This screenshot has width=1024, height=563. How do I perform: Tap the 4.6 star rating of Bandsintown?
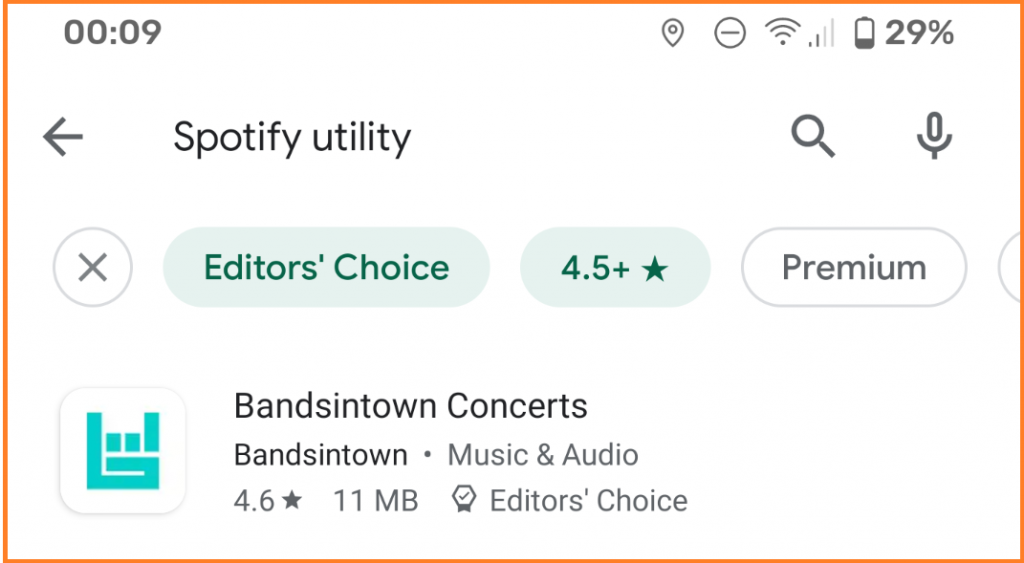pyautogui.click(x=267, y=500)
